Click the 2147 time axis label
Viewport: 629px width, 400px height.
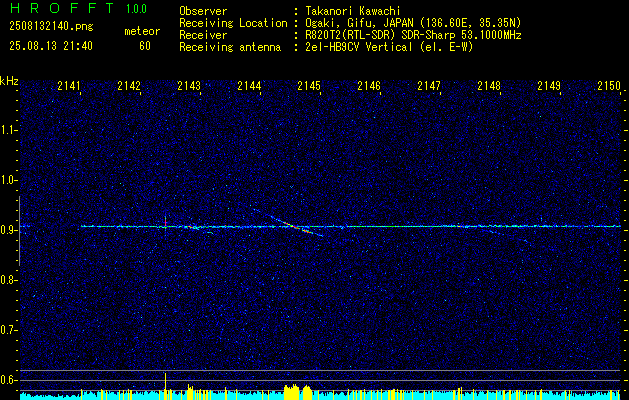(x=429, y=85)
